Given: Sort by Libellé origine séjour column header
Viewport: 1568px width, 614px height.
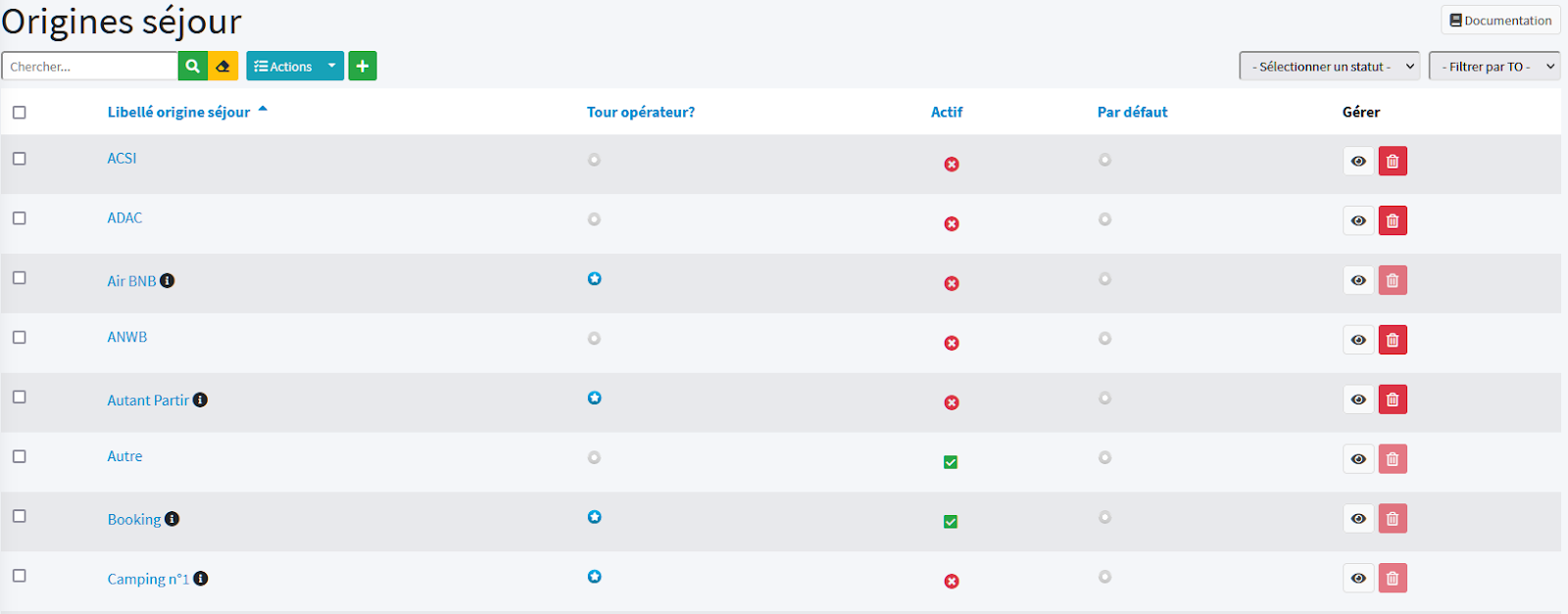Looking at the screenshot, I should click(x=178, y=113).
